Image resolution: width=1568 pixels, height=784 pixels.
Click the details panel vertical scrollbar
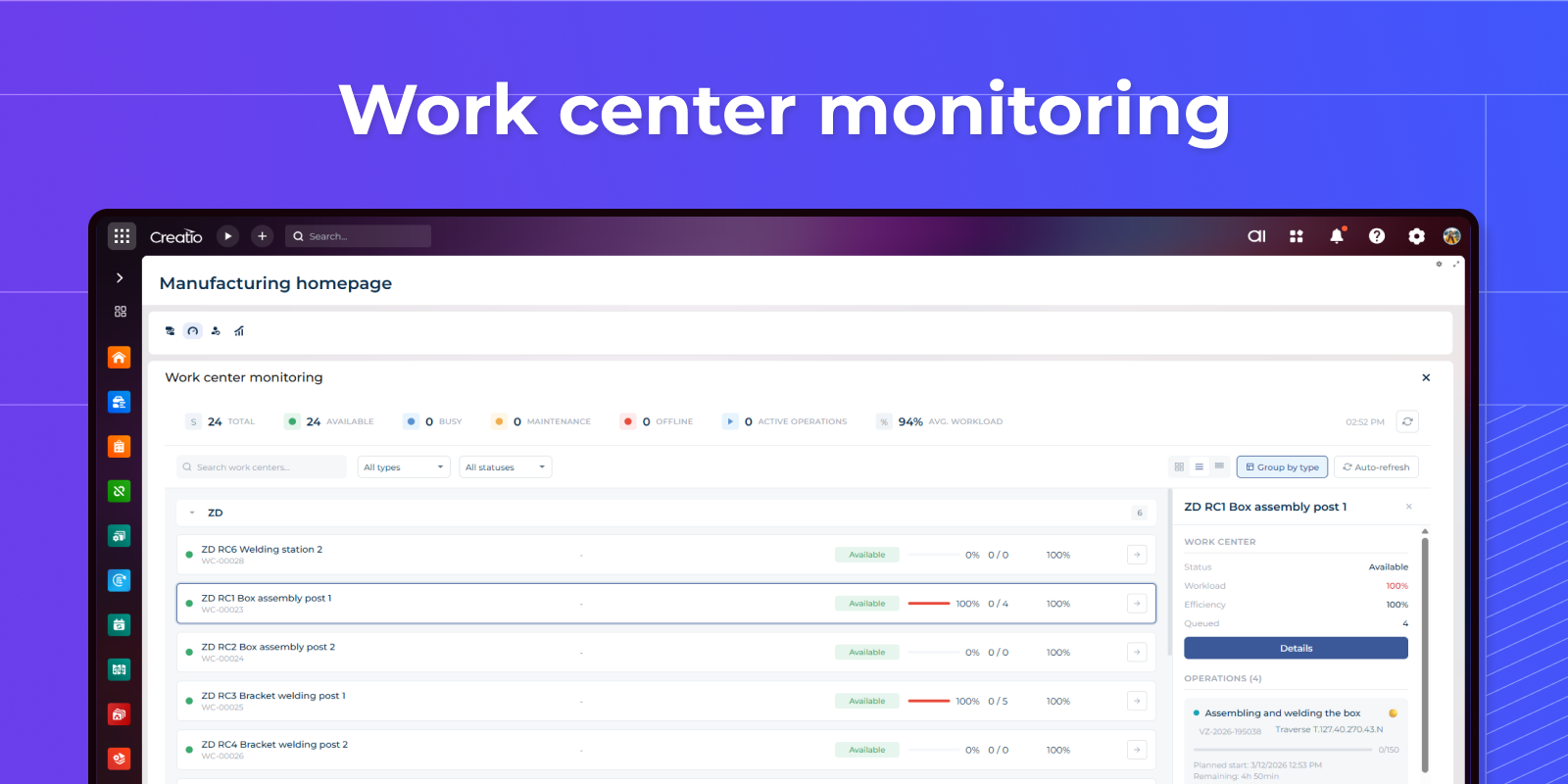point(1425,647)
